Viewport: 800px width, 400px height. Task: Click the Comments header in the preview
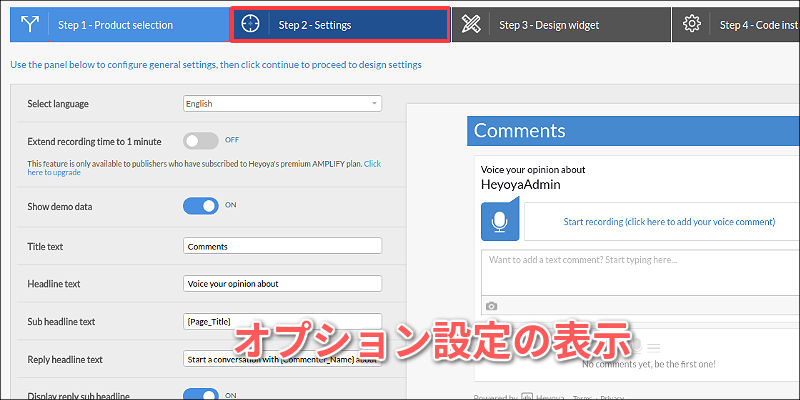[633, 131]
